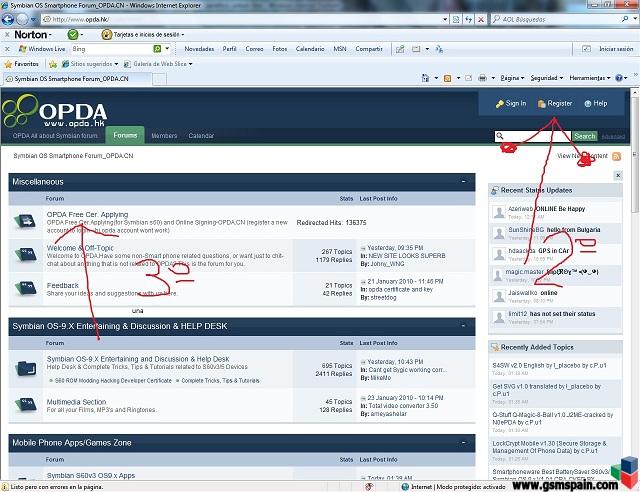Open S4SW v2.0 English recently added topic

coord(549,365)
